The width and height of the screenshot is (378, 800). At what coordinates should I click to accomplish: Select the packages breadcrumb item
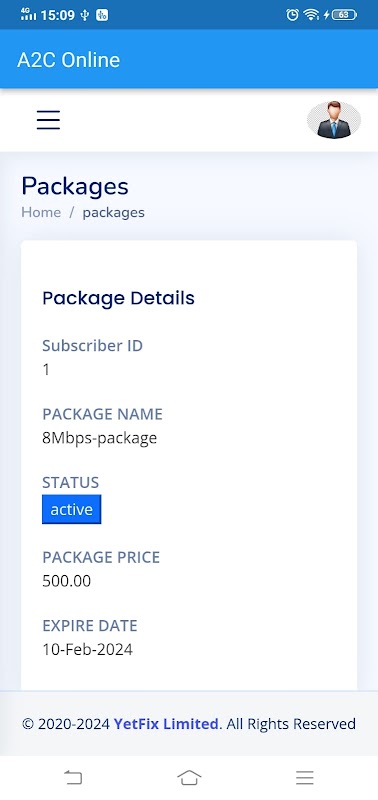click(114, 213)
